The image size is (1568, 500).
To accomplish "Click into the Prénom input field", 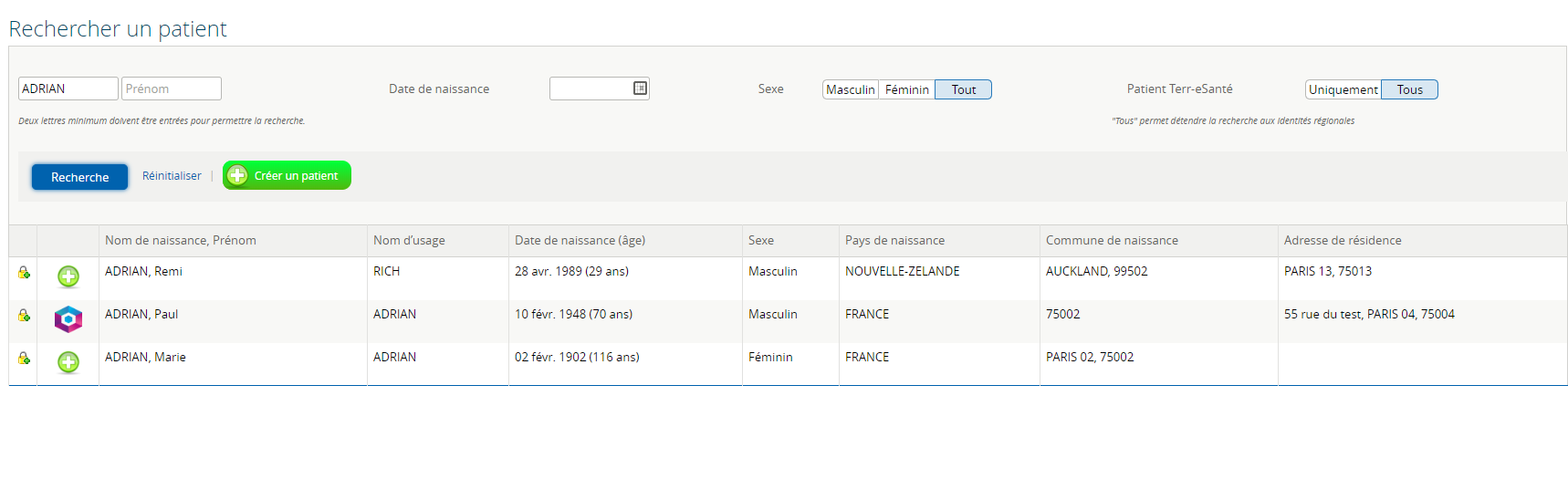I will click(x=172, y=89).
